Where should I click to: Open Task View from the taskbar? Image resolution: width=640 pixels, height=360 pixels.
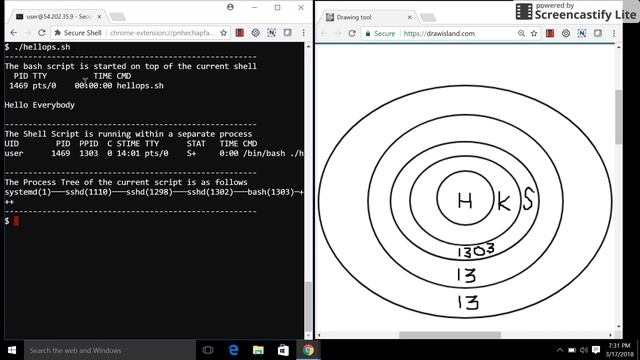pos(208,350)
